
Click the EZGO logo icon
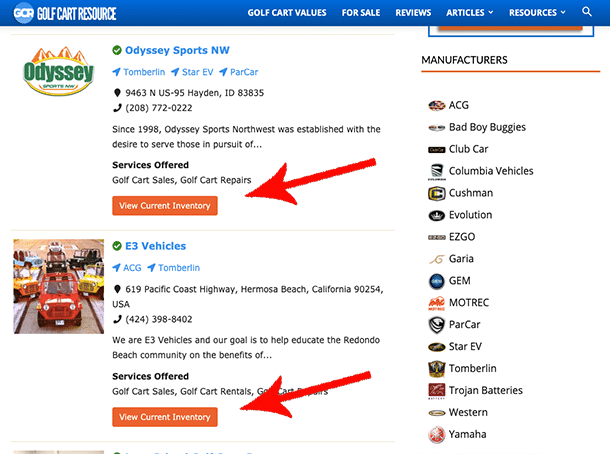pos(436,237)
